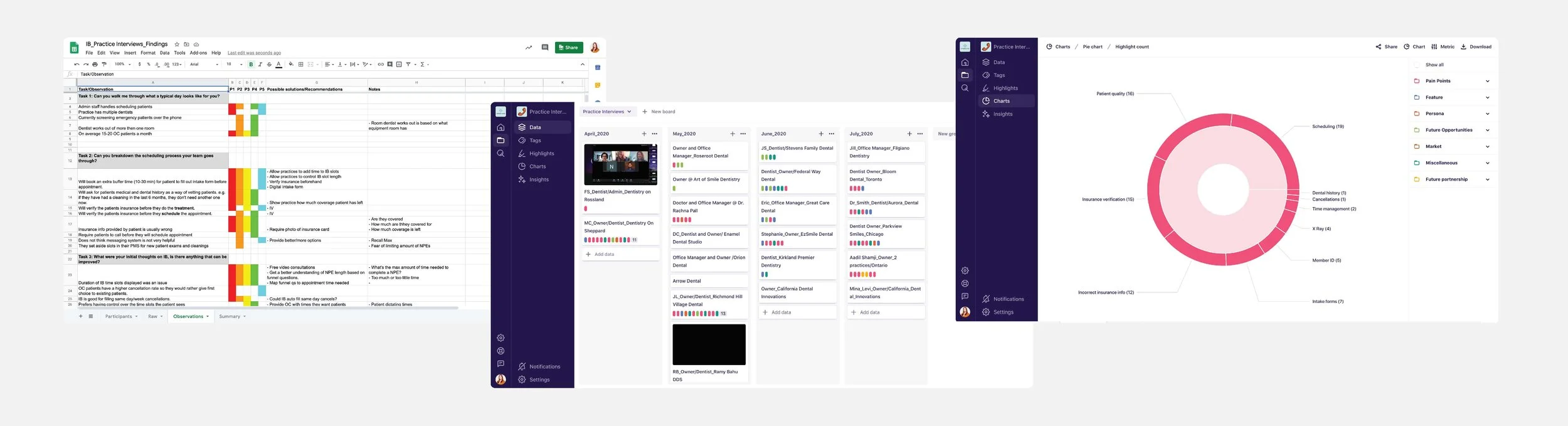Expand the Feature tag group

point(1487,97)
